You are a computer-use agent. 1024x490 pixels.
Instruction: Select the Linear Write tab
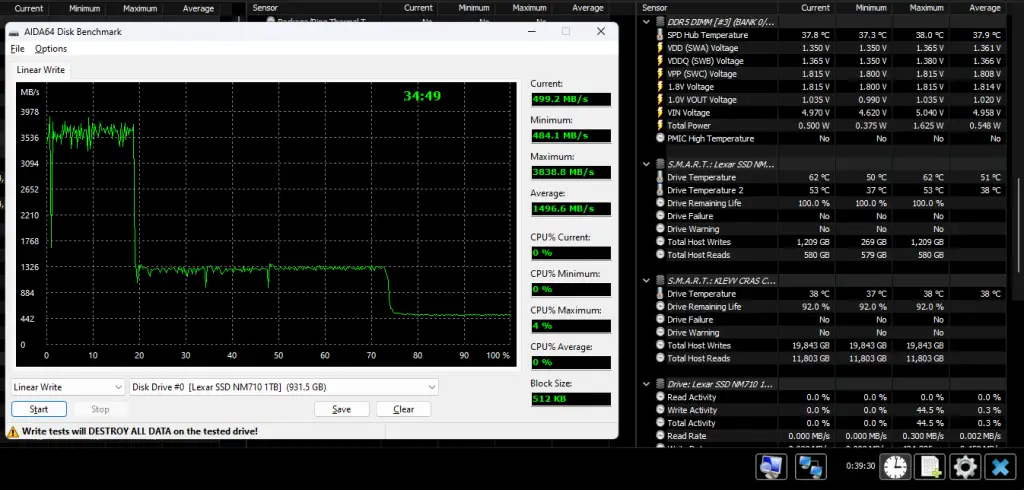tap(40, 70)
